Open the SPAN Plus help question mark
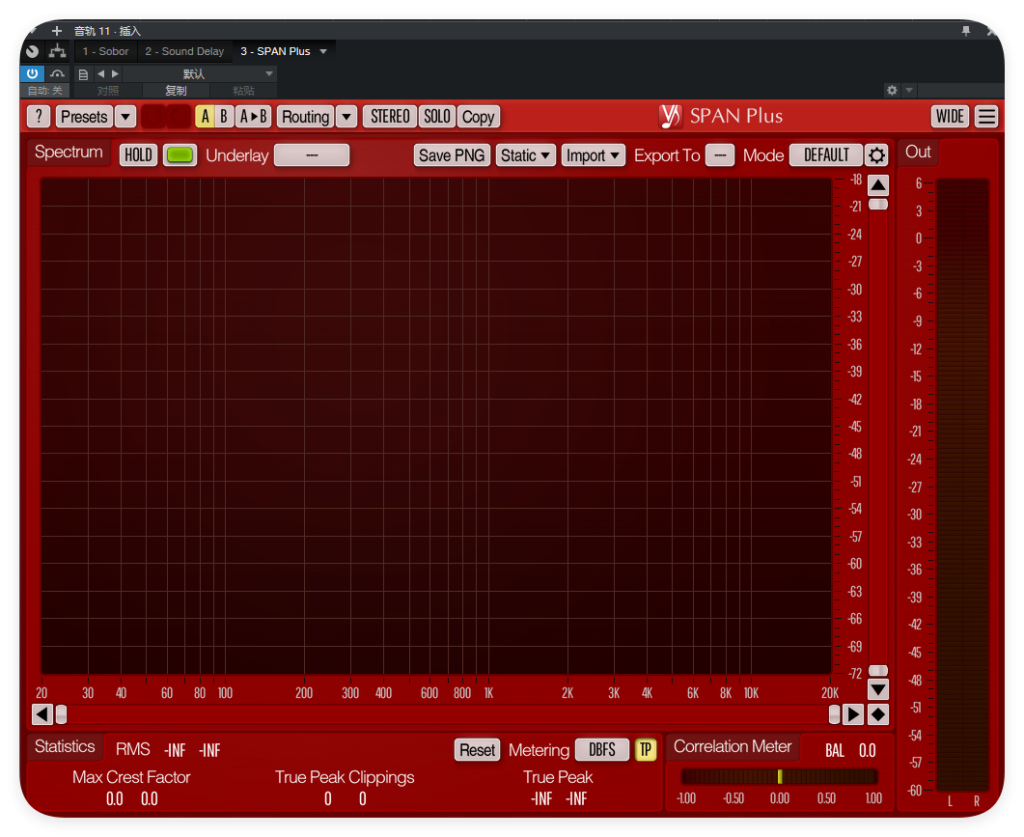1024x837 pixels. 39,117
